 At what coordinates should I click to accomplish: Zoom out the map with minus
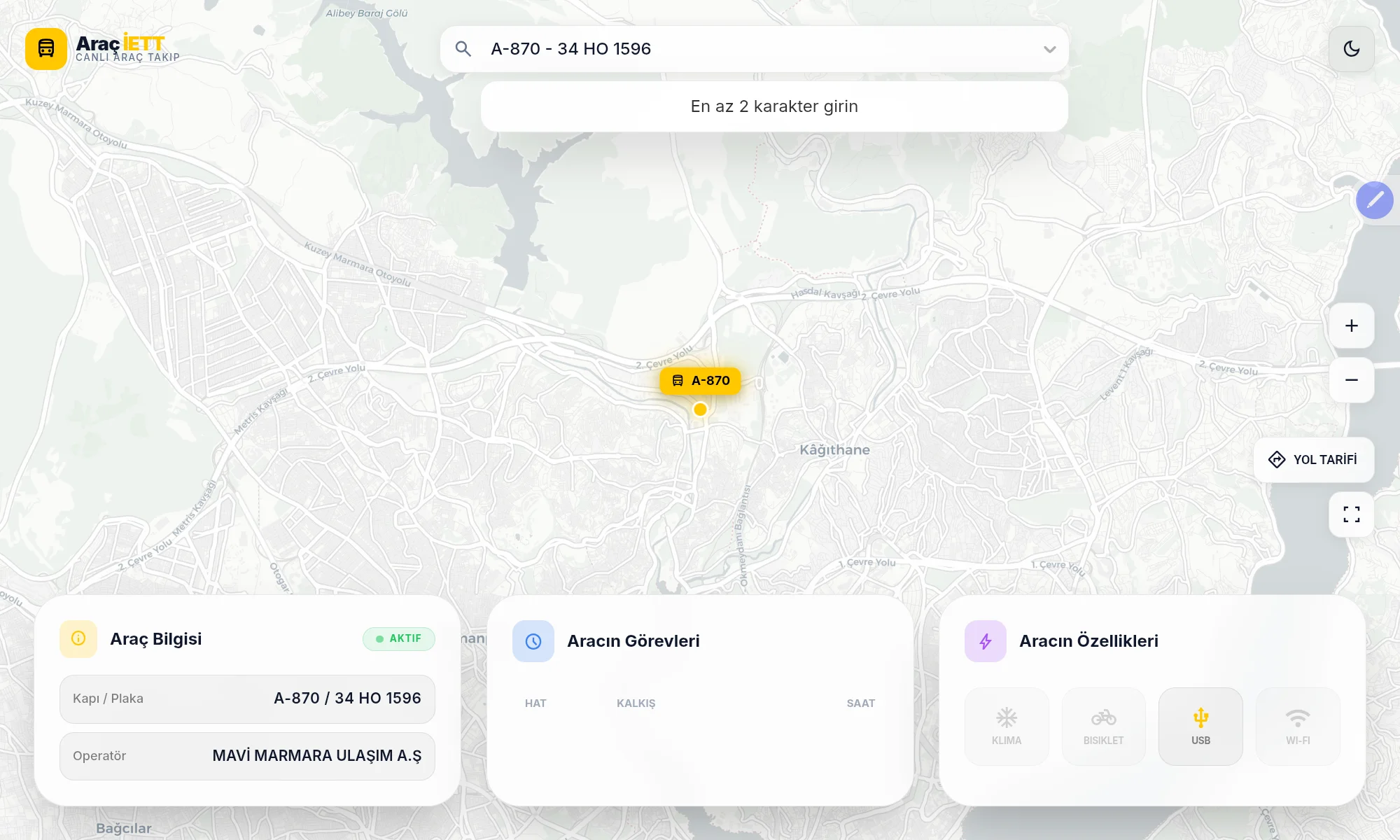[x=1351, y=380]
